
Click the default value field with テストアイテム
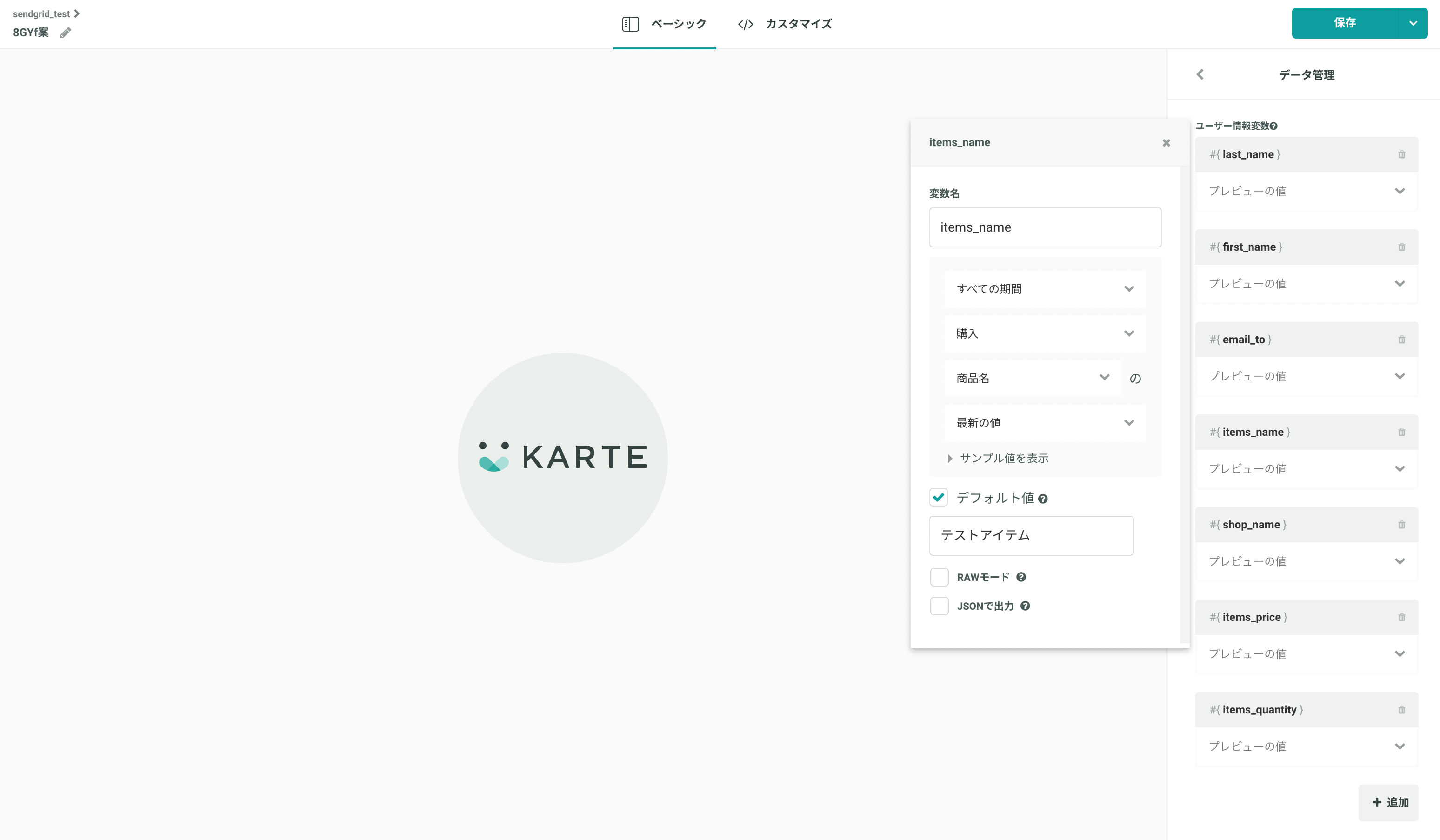coord(1032,536)
